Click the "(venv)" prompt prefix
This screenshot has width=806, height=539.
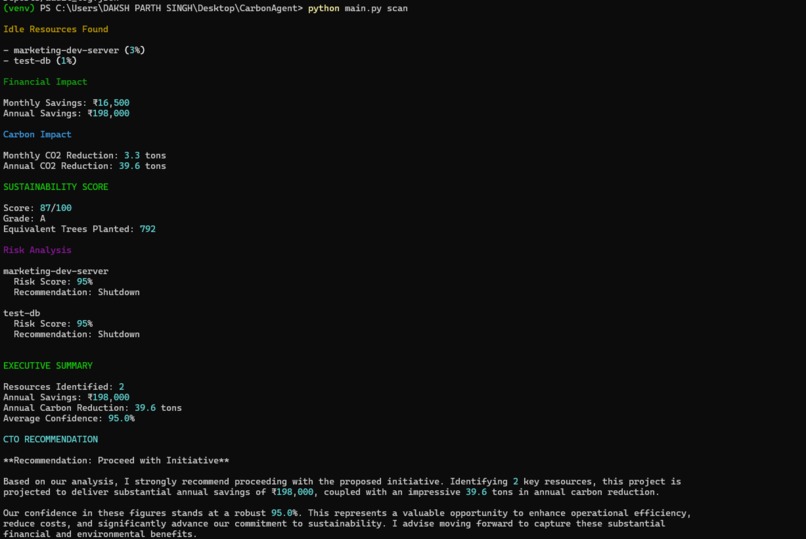point(19,8)
